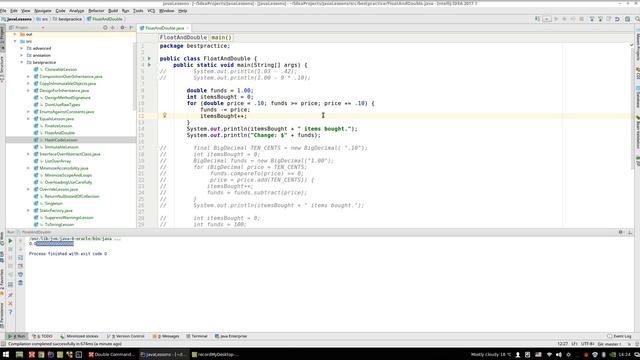Click the collapse all icon in Project panel
Image resolution: width=640 pixels, height=360 pixels.
coord(113,27)
